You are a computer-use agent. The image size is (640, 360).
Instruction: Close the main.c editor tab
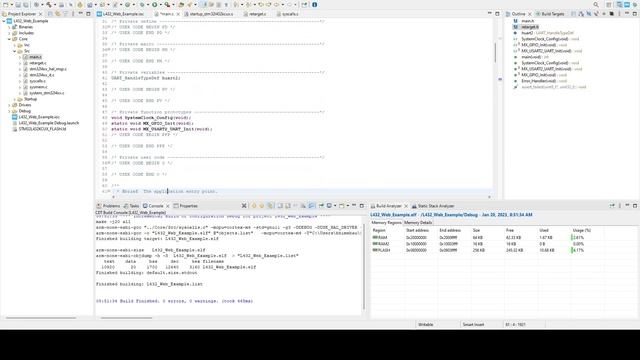pos(178,14)
